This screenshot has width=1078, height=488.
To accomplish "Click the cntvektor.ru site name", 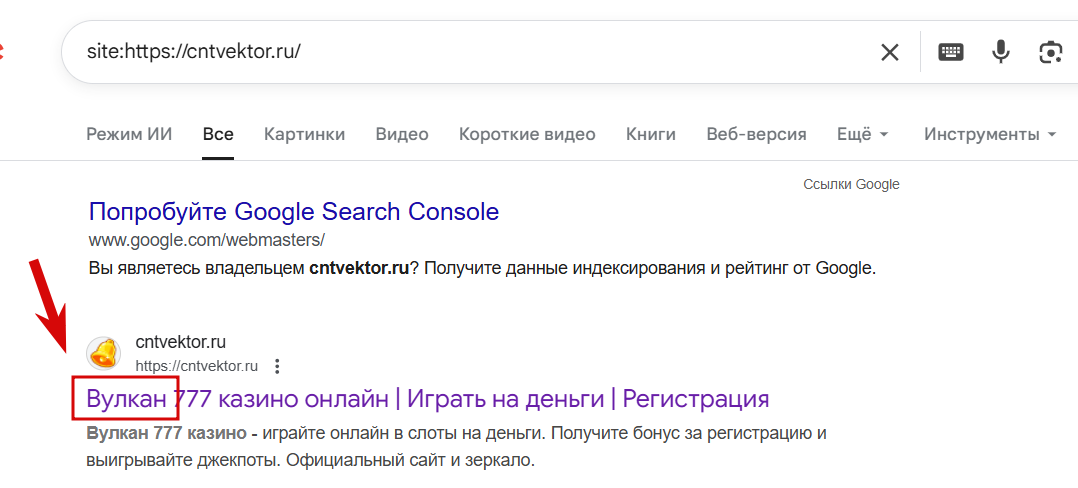I will 181,343.
